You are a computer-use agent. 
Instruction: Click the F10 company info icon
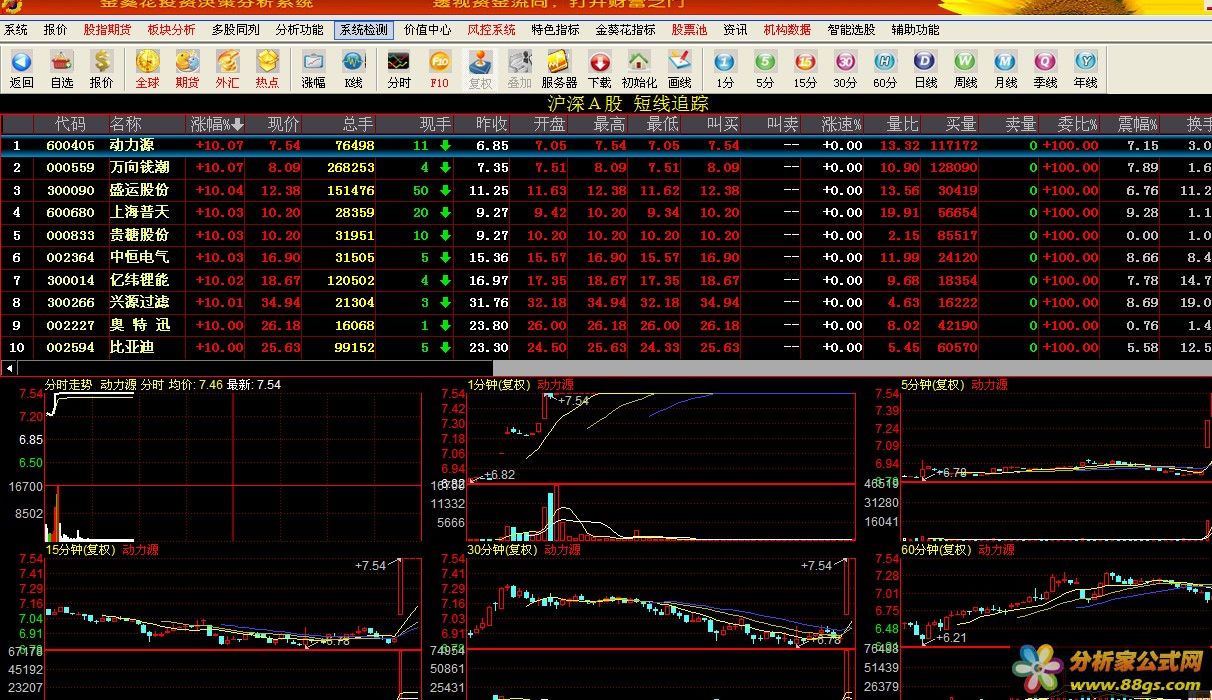coord(439,69)
